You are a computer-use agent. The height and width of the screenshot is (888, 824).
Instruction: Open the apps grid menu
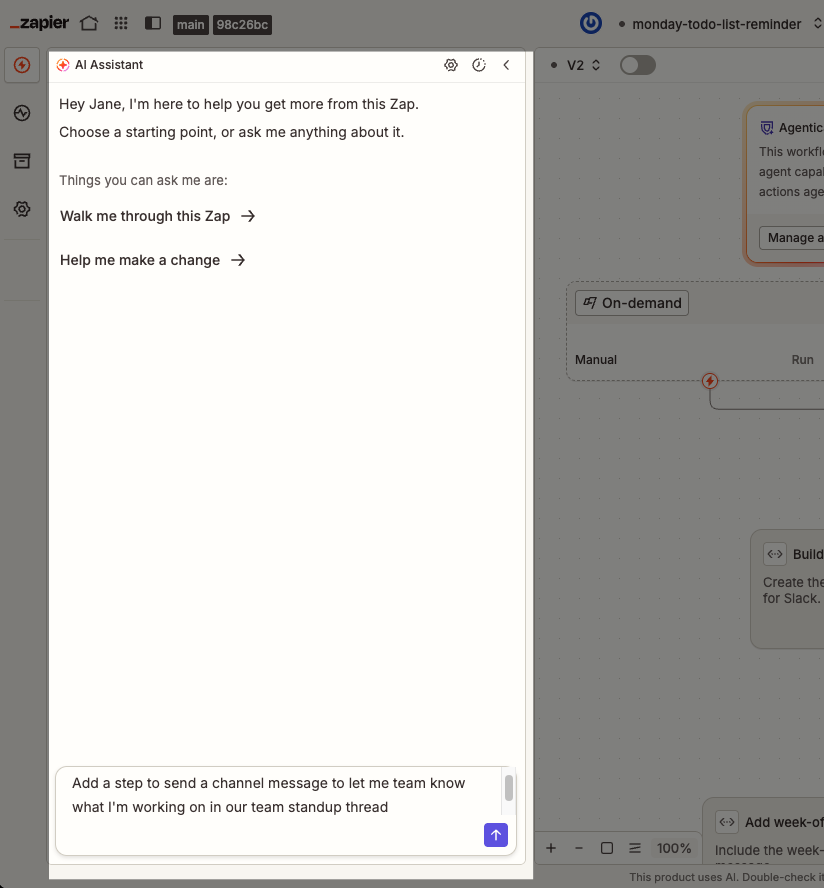pos(121,23)
